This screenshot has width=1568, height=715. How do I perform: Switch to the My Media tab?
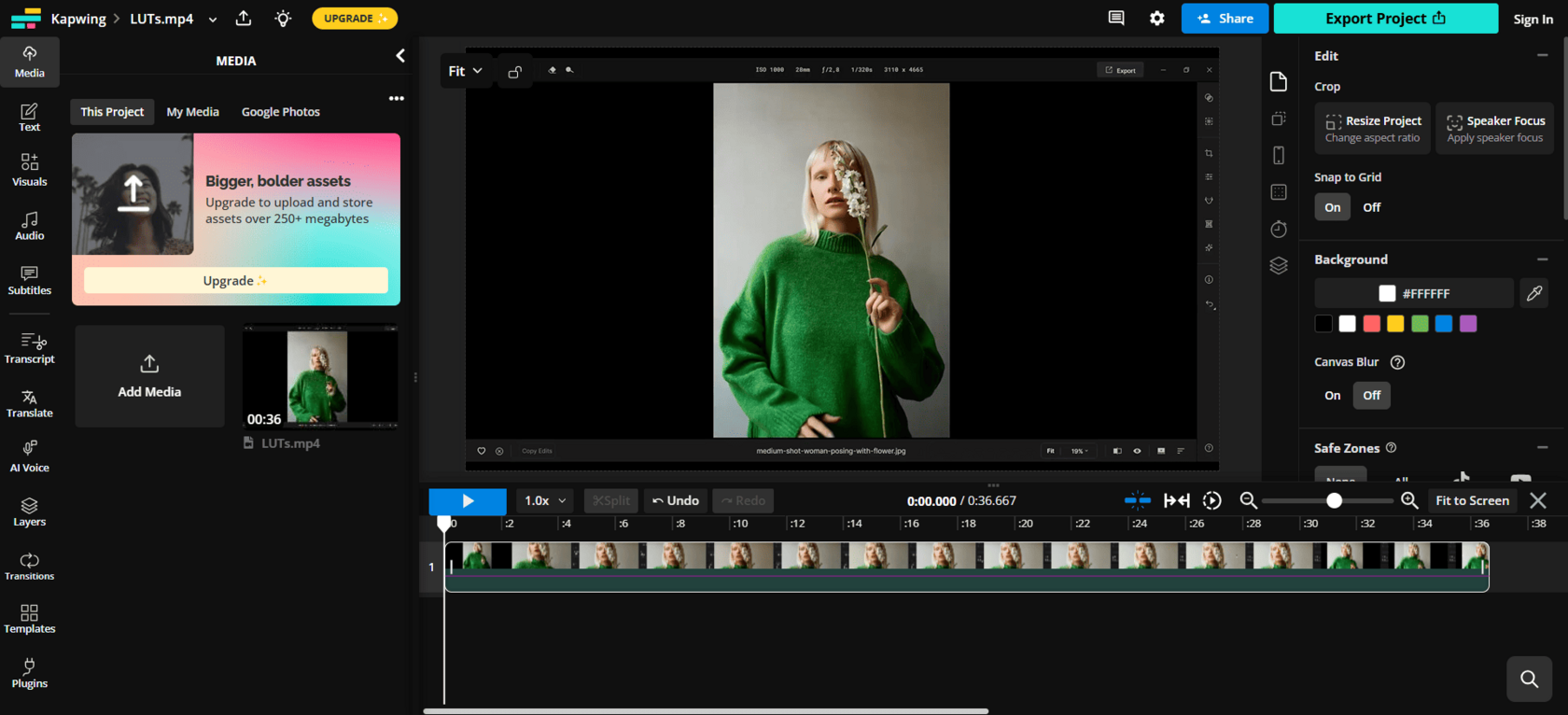click(x=192, y=112)
